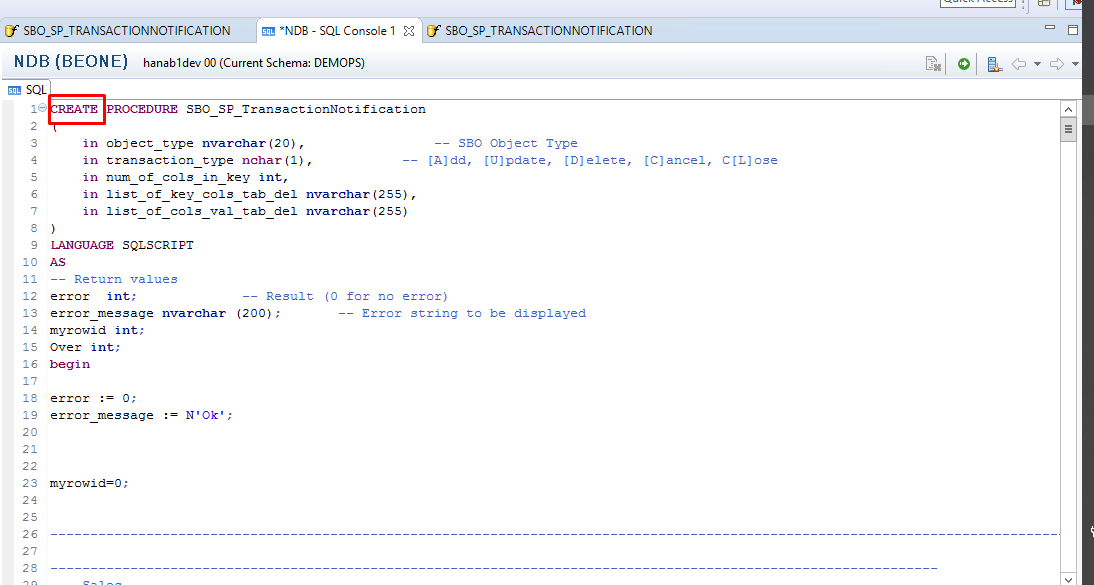Viewport: 1094px width, 585px height.
Task: Click the error int declaration on line 12
Action: (x=93, y=296)
